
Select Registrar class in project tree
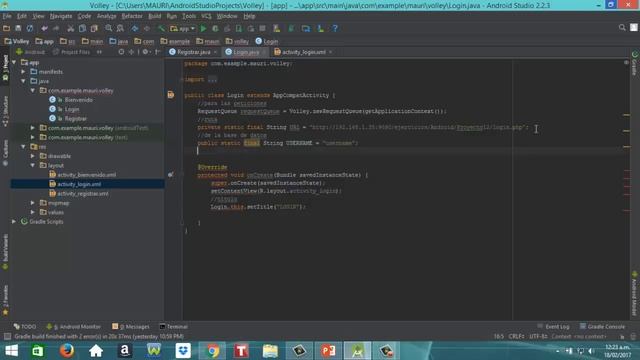tap(68, 119)
